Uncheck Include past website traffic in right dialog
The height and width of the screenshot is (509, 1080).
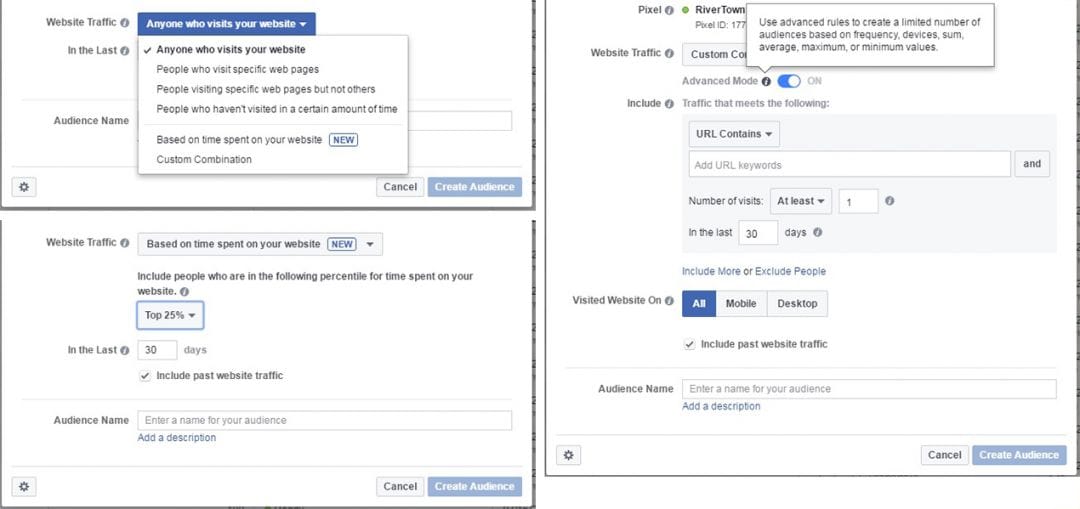(689, 344)
